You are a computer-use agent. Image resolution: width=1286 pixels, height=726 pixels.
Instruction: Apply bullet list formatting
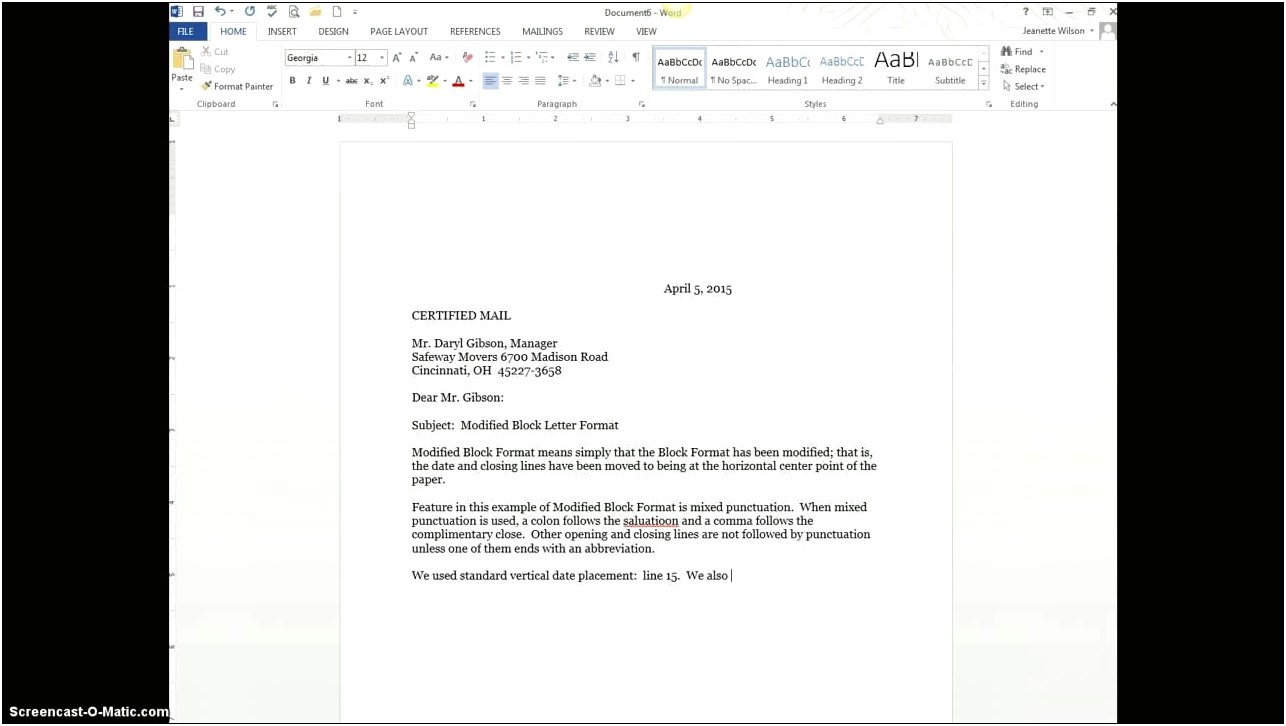pyautogui.click(x=490, y=58)
